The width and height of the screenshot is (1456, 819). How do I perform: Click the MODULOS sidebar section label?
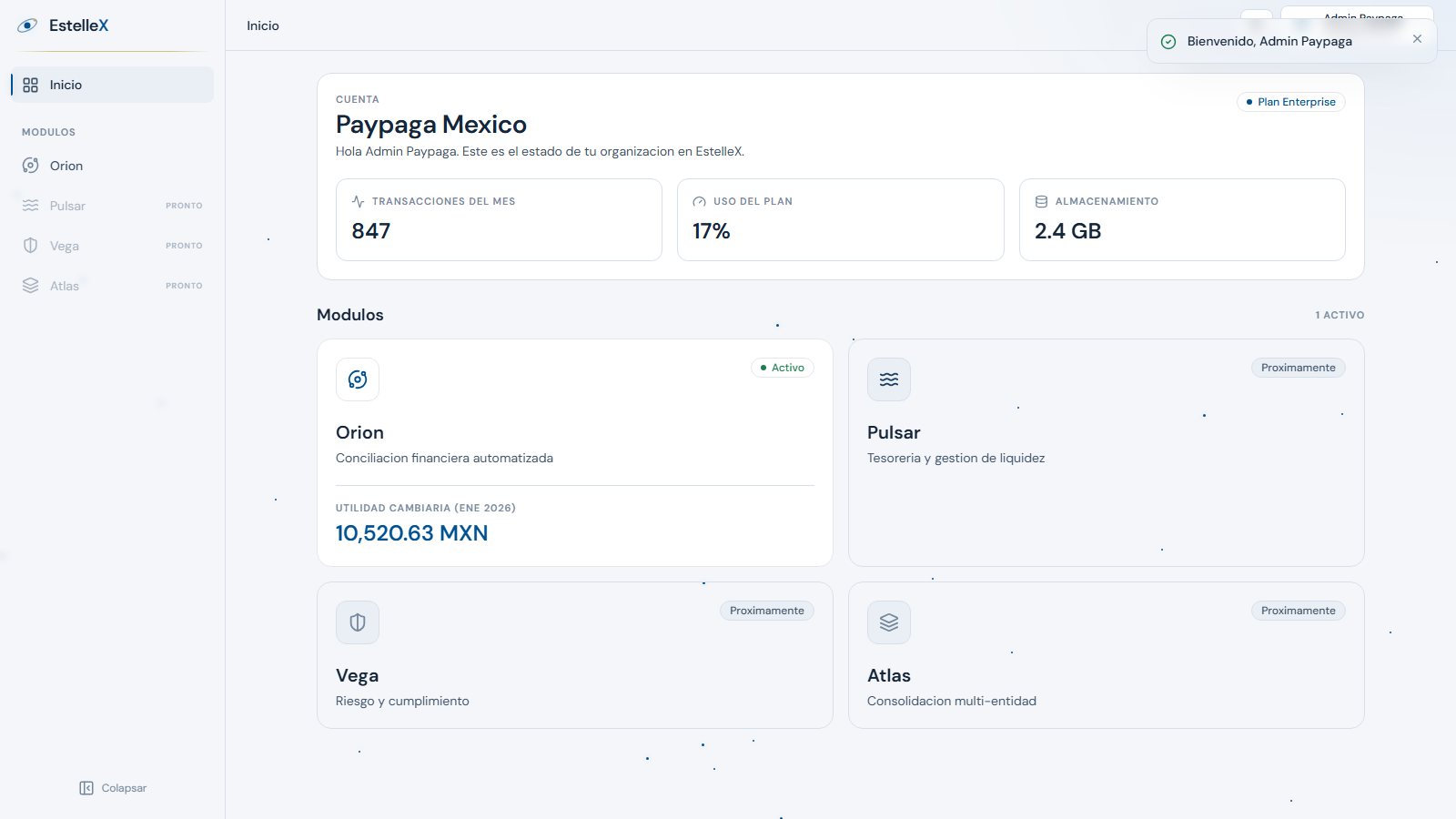(x=48, y=132)
